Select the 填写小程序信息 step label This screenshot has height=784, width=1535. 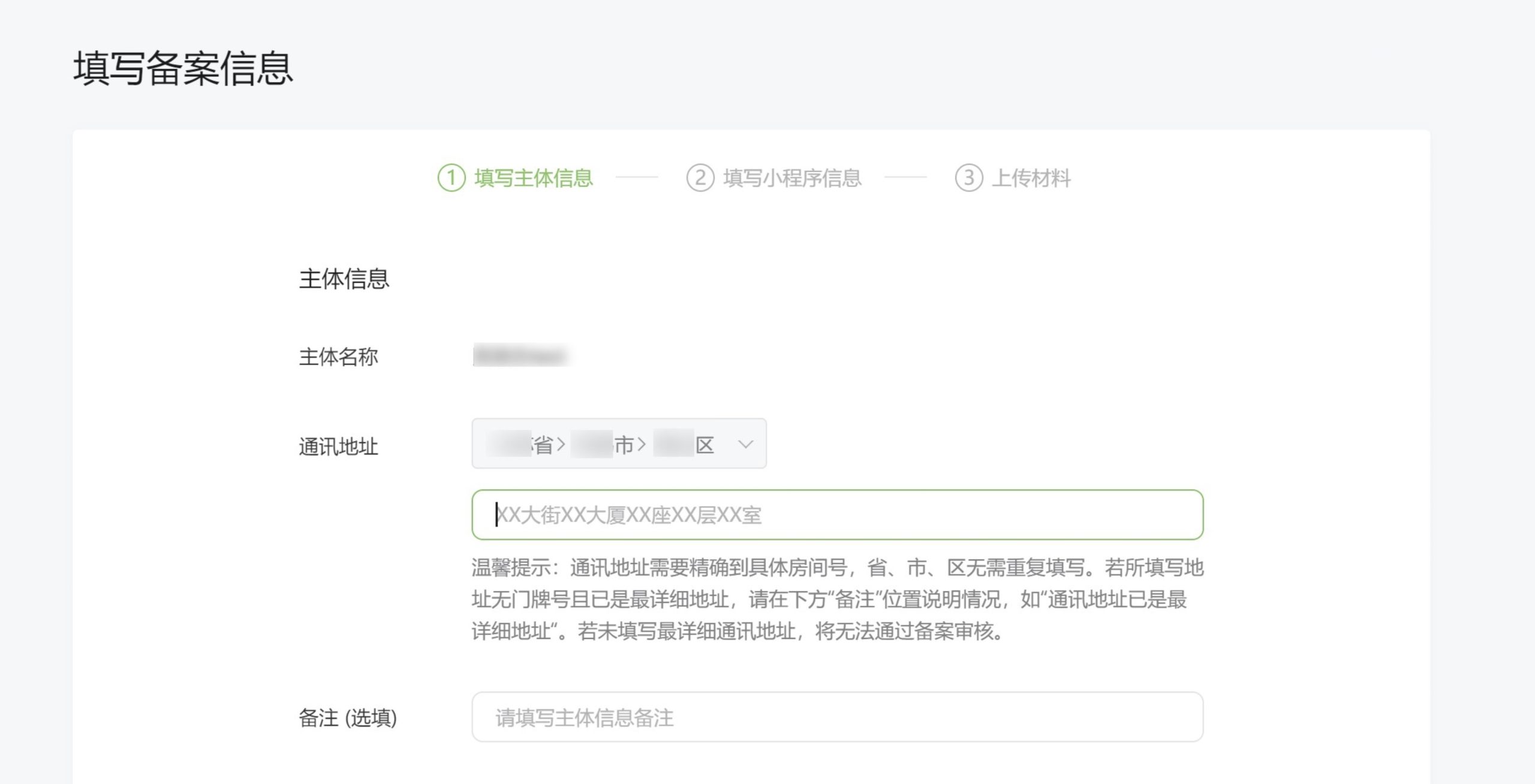click(792, 178)
